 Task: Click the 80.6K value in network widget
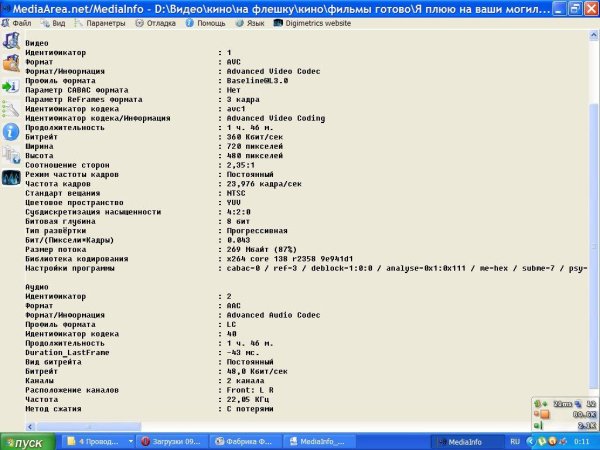coord(585,414)
